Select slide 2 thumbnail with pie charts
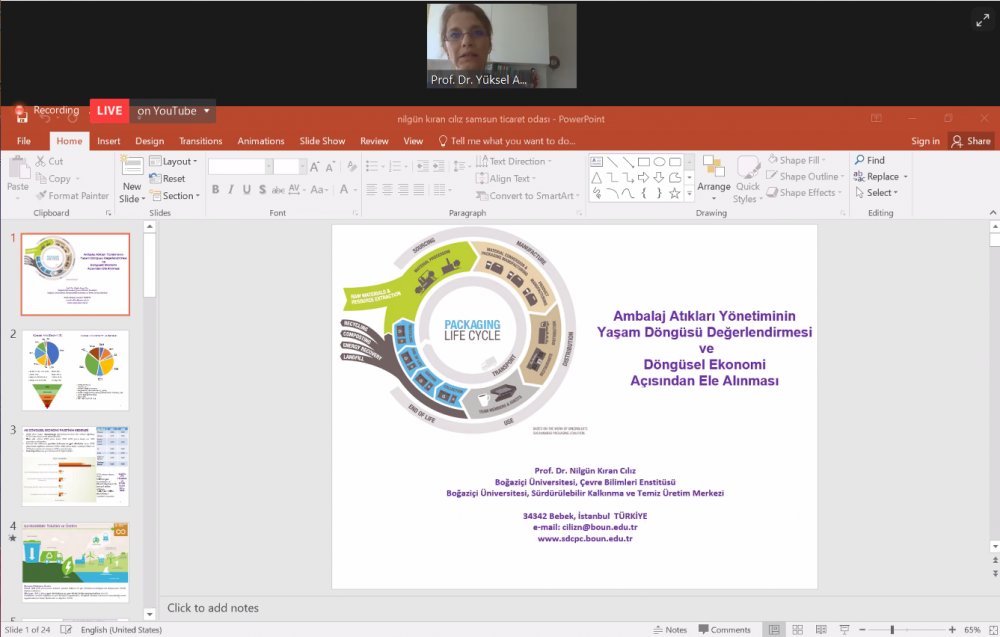 point(75,370)
